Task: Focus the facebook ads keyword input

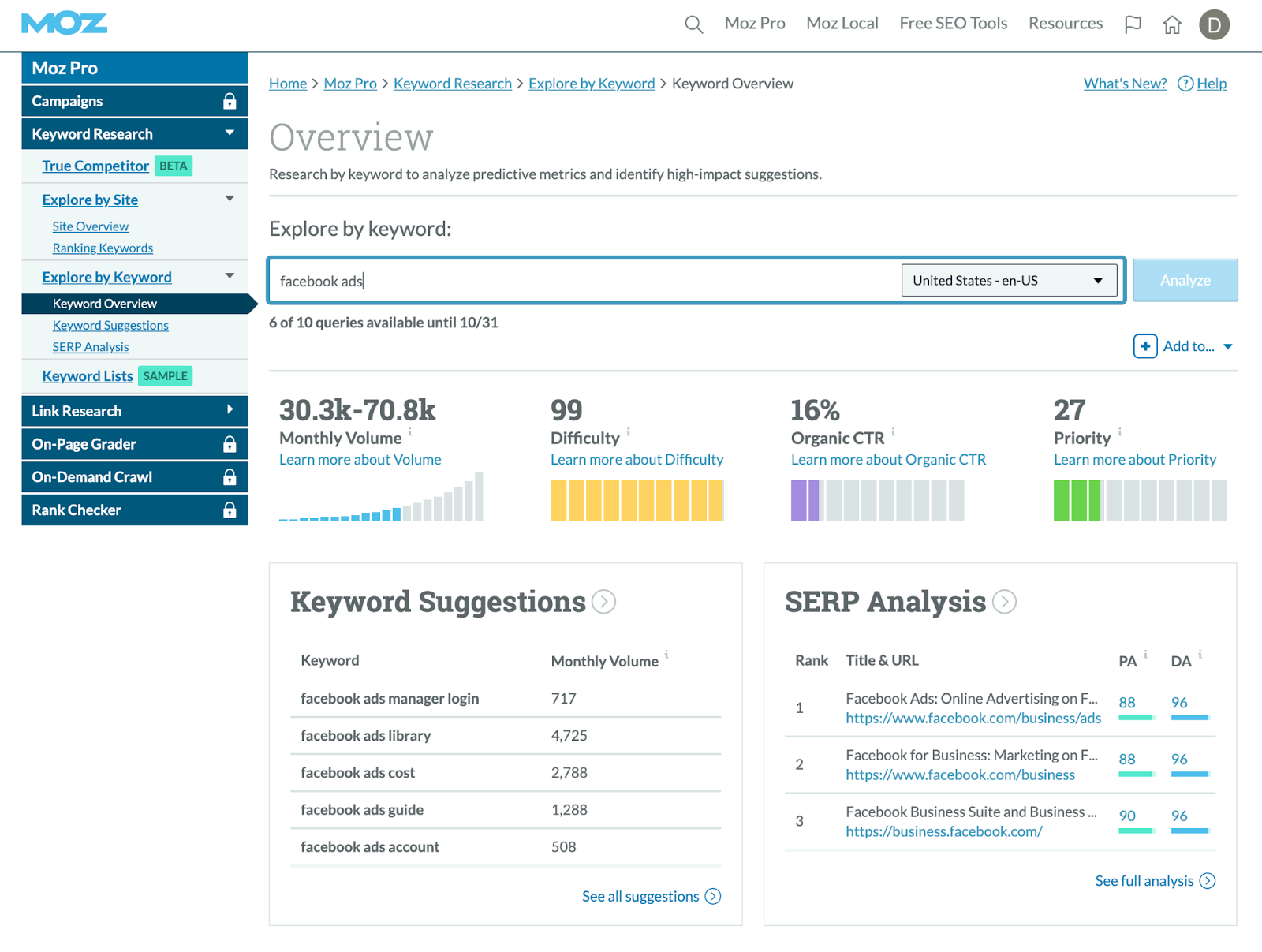Action: coord(584,281)
